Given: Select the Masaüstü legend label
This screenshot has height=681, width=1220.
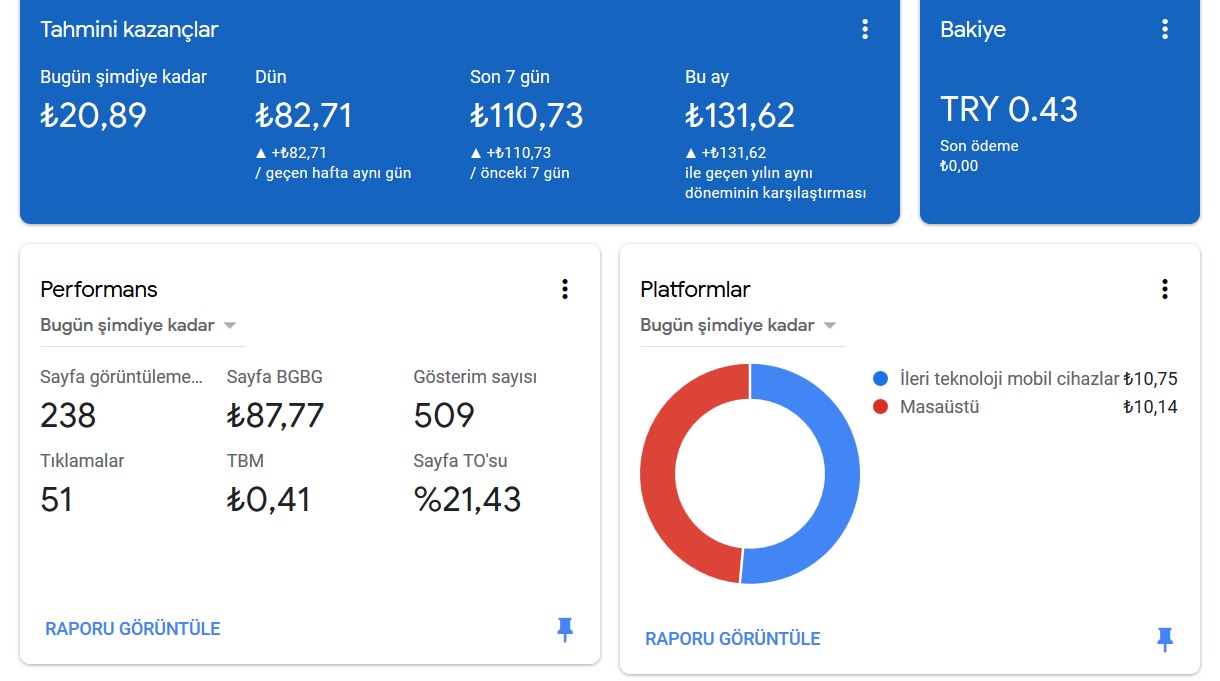Looking at the screenshot, I should (x=940, y=407).
